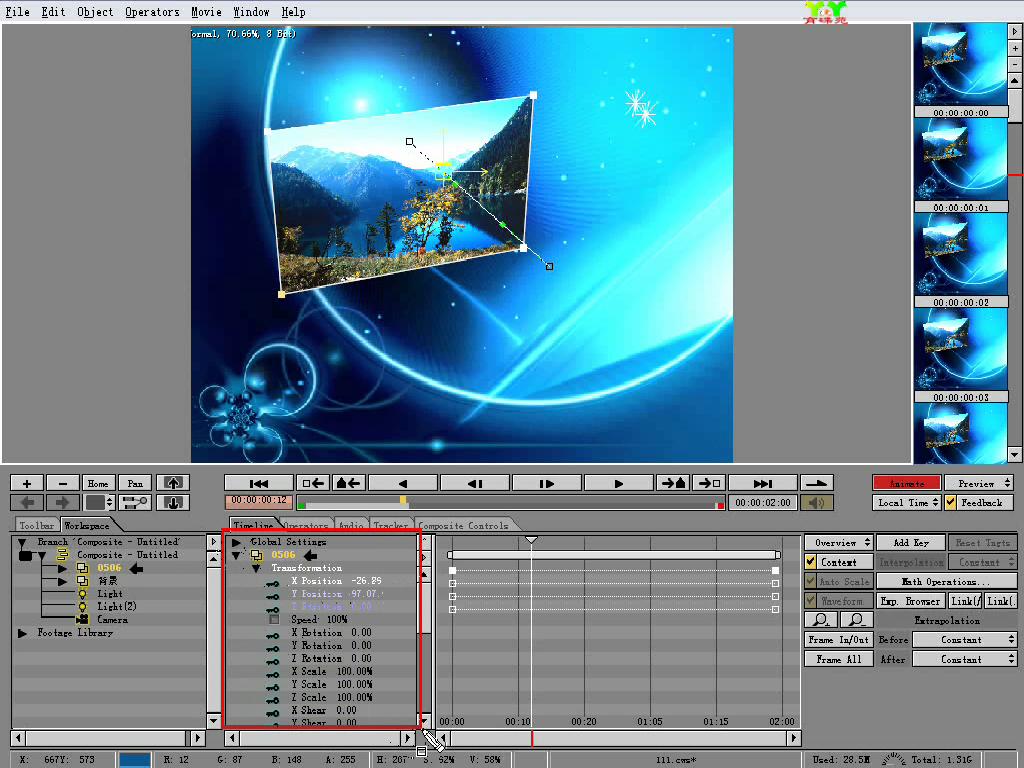Select the Camera object icon in workspace

point(83,619)
